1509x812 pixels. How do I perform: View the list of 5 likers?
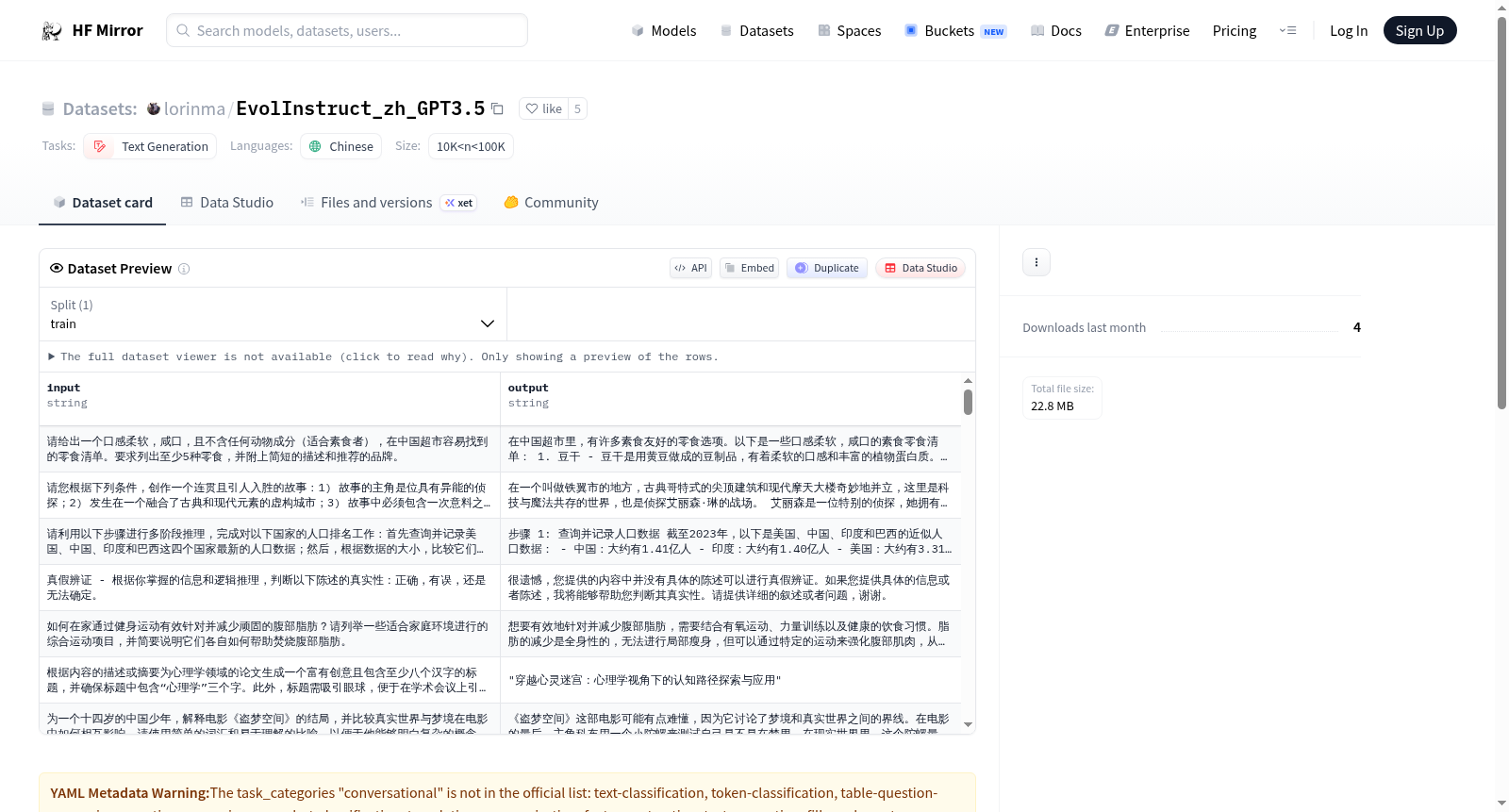(x=577, y=108)
